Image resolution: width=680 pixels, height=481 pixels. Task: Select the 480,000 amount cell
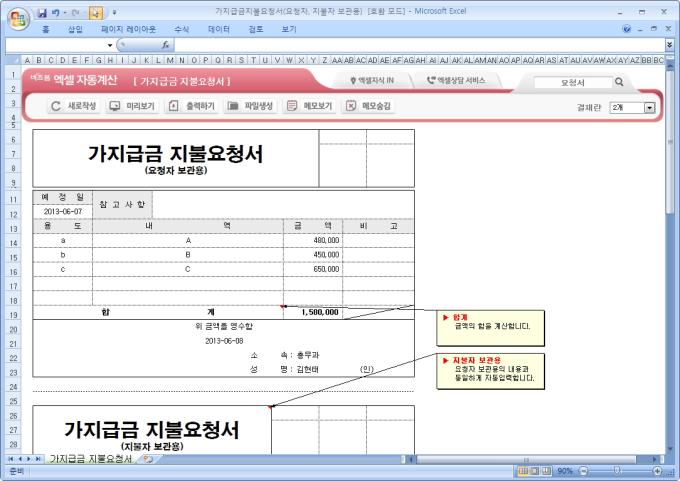point(313,240)
